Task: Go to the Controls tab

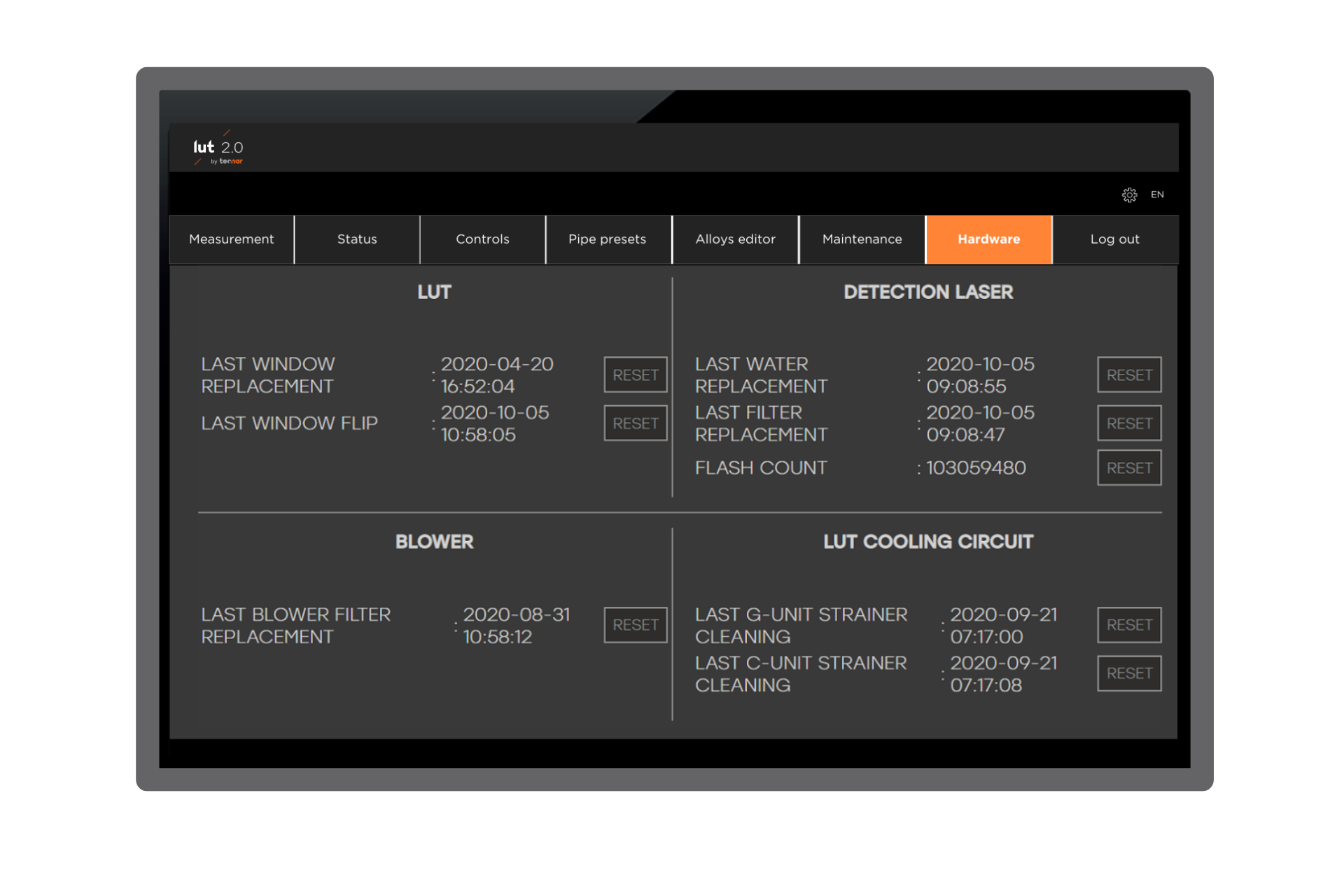Action: (x=482, y=239)
